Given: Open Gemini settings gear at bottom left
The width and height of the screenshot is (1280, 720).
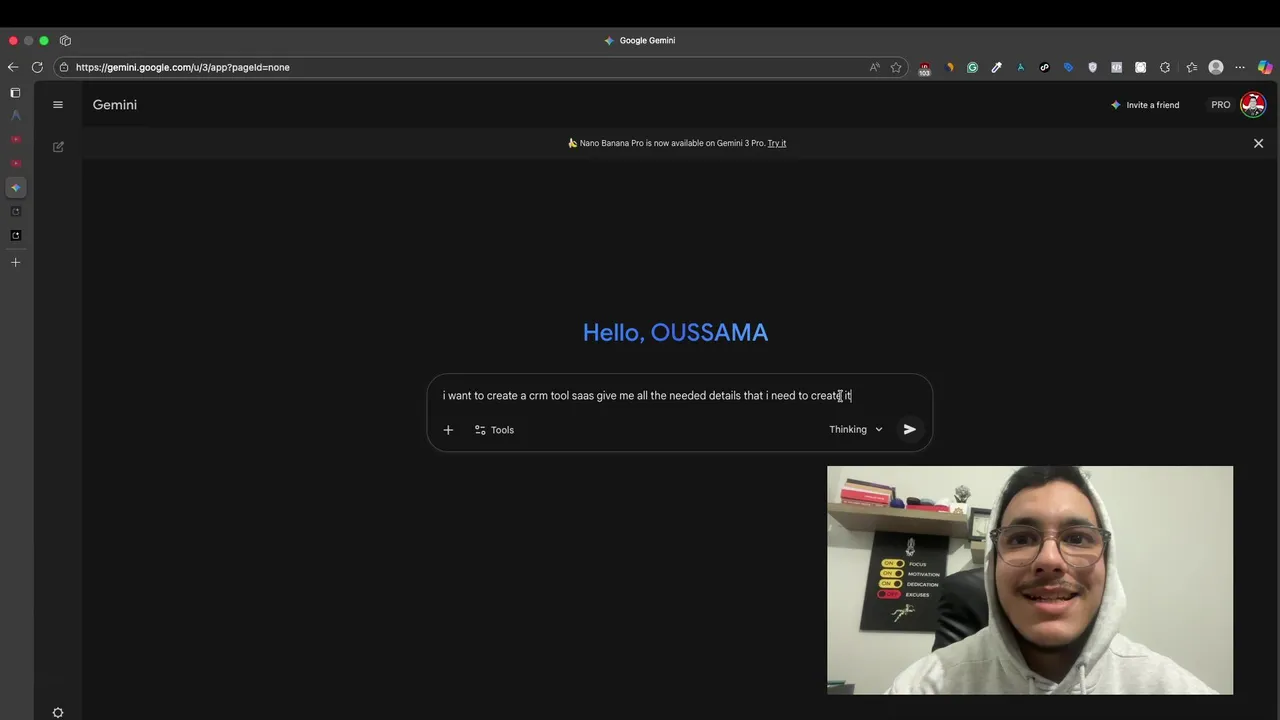Looking at the screenshot, I should (x=58, y=712).
